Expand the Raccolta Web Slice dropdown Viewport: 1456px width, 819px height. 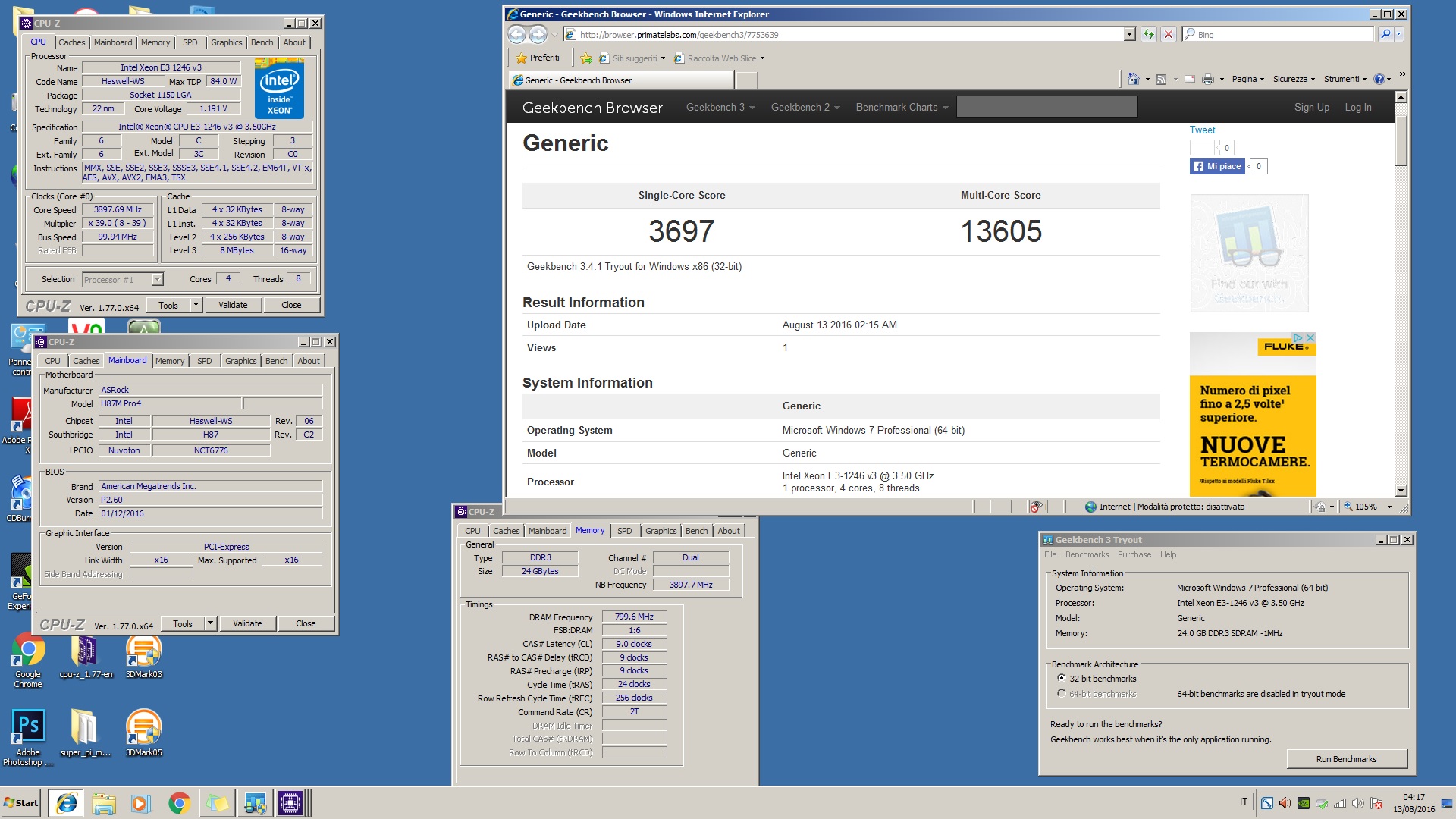point(762,58)
